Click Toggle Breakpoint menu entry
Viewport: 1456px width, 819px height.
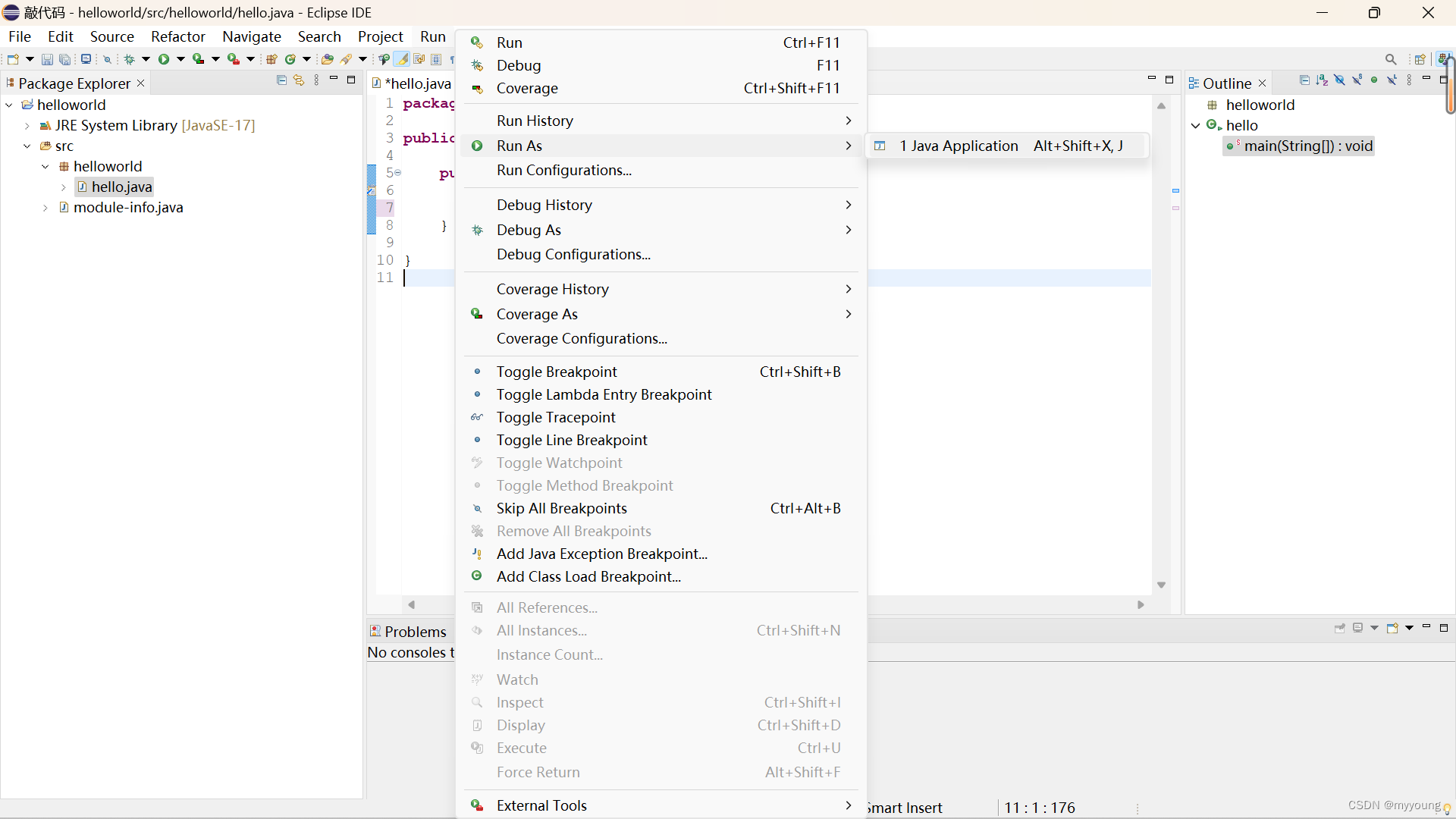(556, 372)
